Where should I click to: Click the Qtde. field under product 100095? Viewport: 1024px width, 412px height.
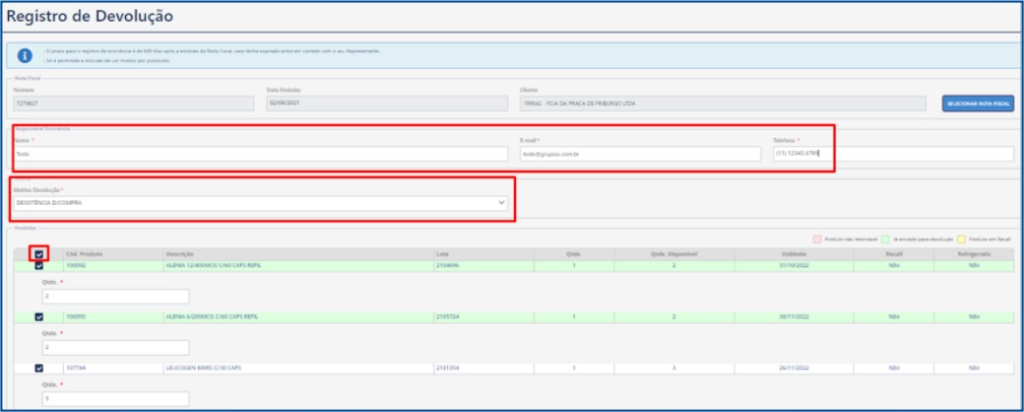116,347
